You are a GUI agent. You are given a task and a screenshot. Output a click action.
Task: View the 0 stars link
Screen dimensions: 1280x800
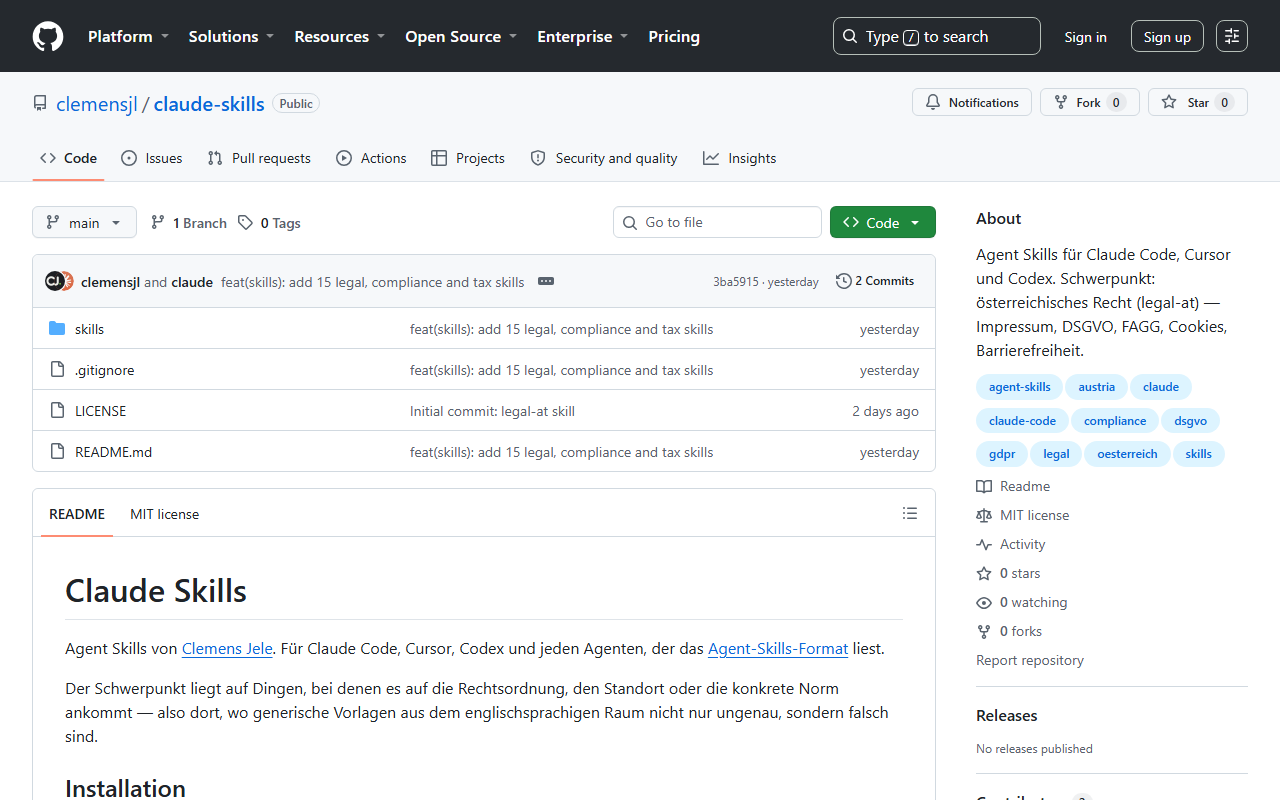pos(1008,573)
